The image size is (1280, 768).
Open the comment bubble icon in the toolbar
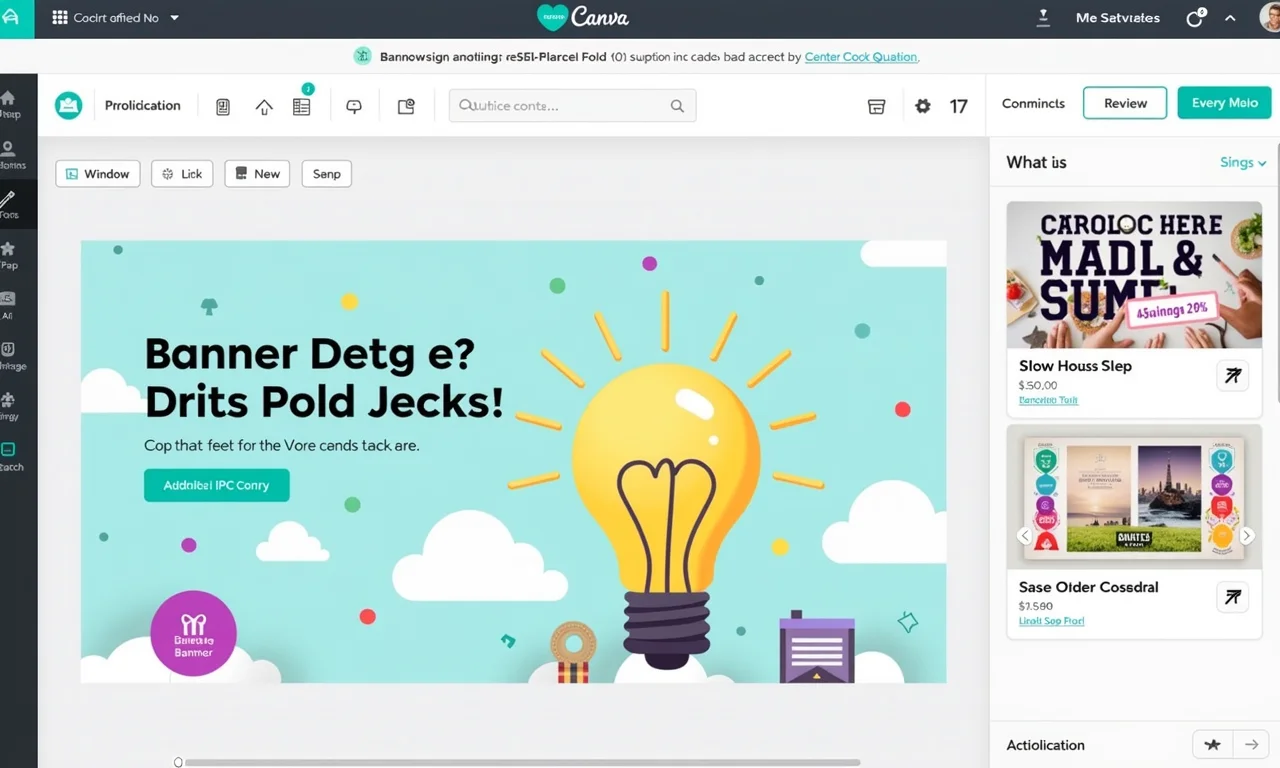point(353,105)
